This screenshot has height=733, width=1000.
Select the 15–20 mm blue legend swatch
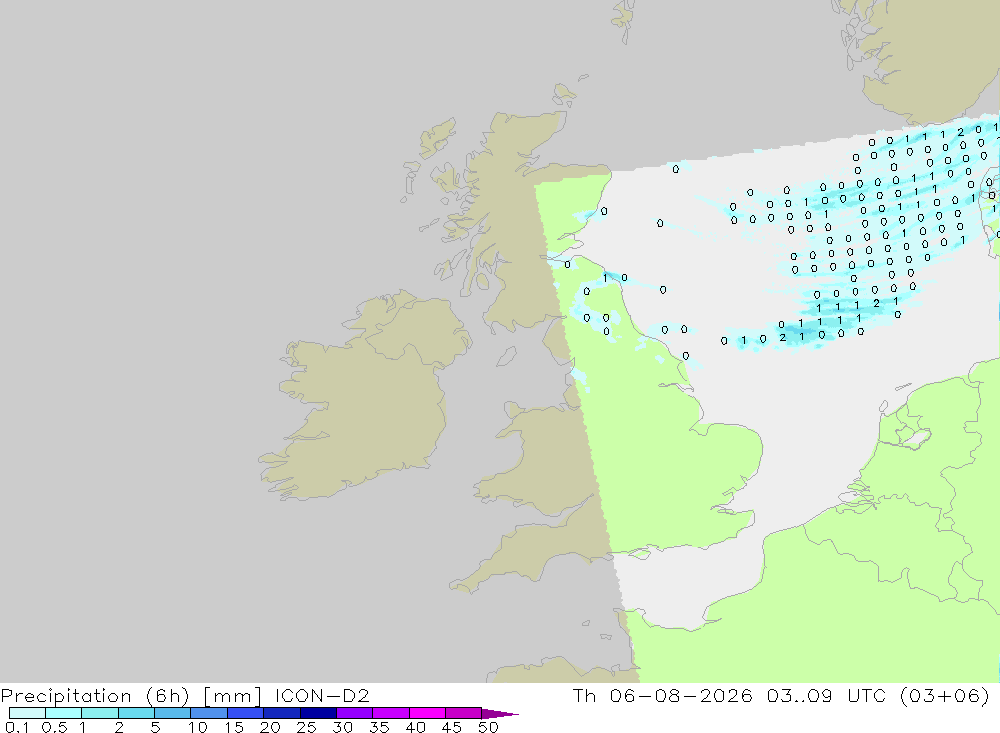246,713
